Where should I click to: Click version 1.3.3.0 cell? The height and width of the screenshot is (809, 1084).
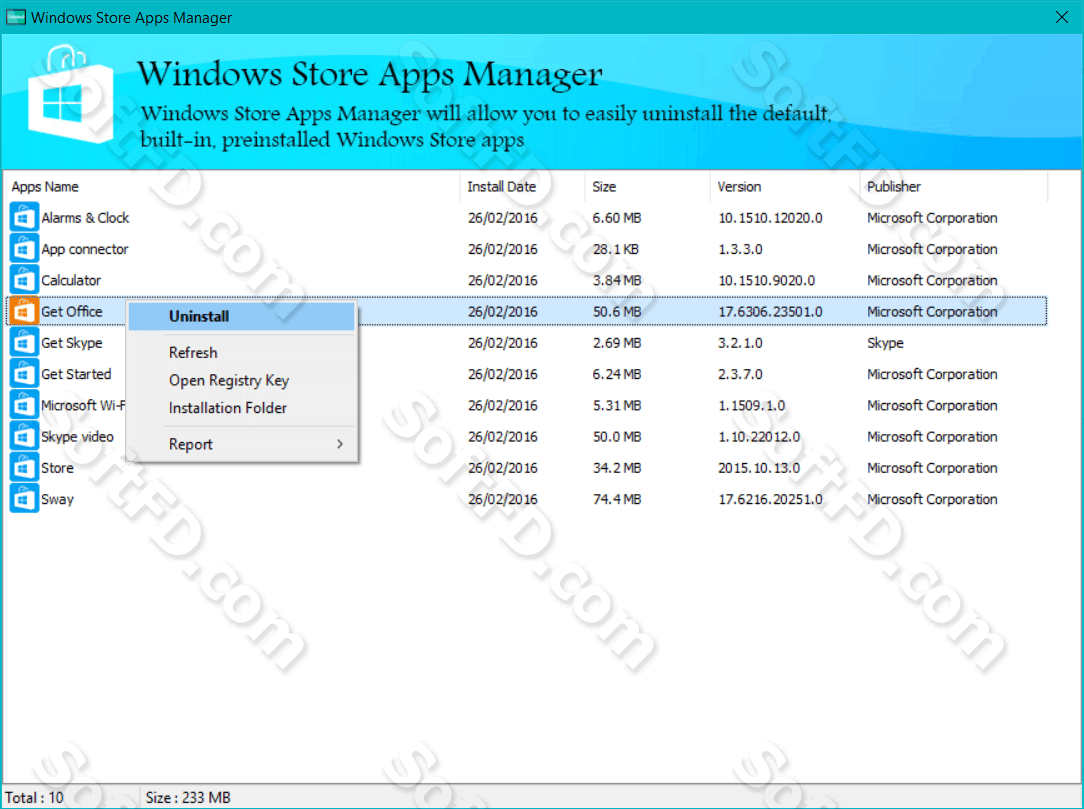[740, 249]
